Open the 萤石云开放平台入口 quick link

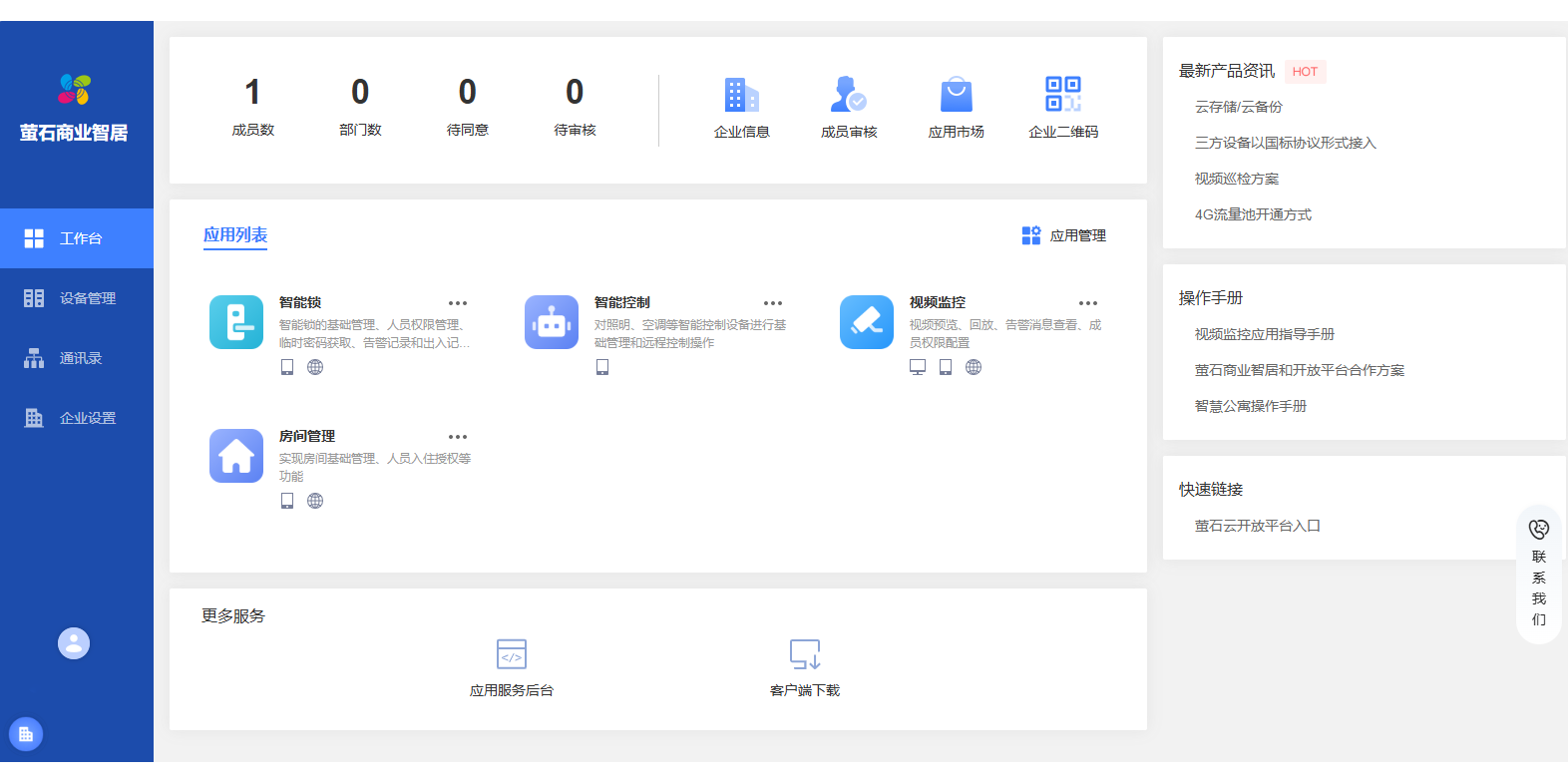pos(1258,526)
